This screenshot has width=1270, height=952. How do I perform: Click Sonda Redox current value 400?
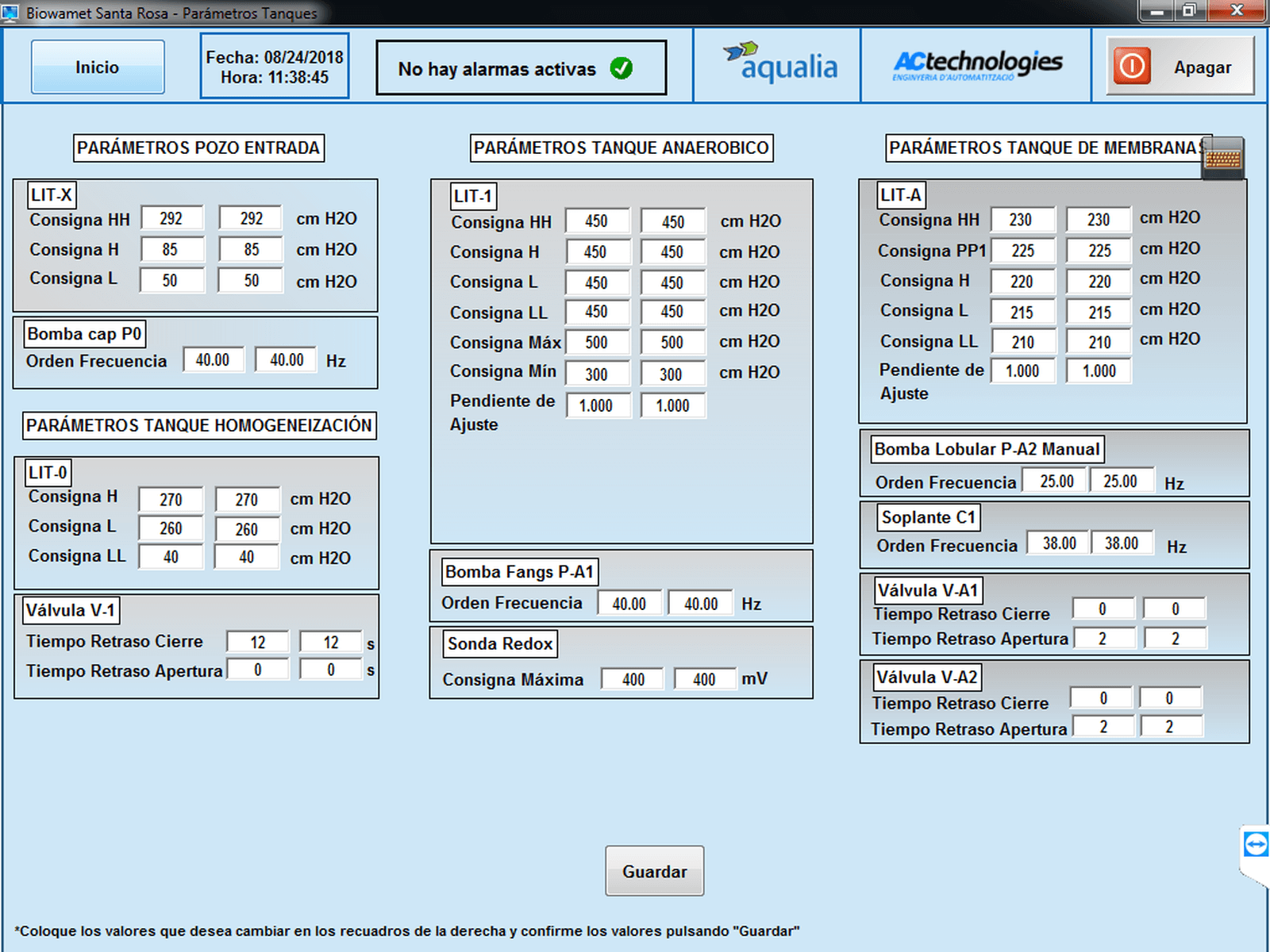[x=633, y=679]
